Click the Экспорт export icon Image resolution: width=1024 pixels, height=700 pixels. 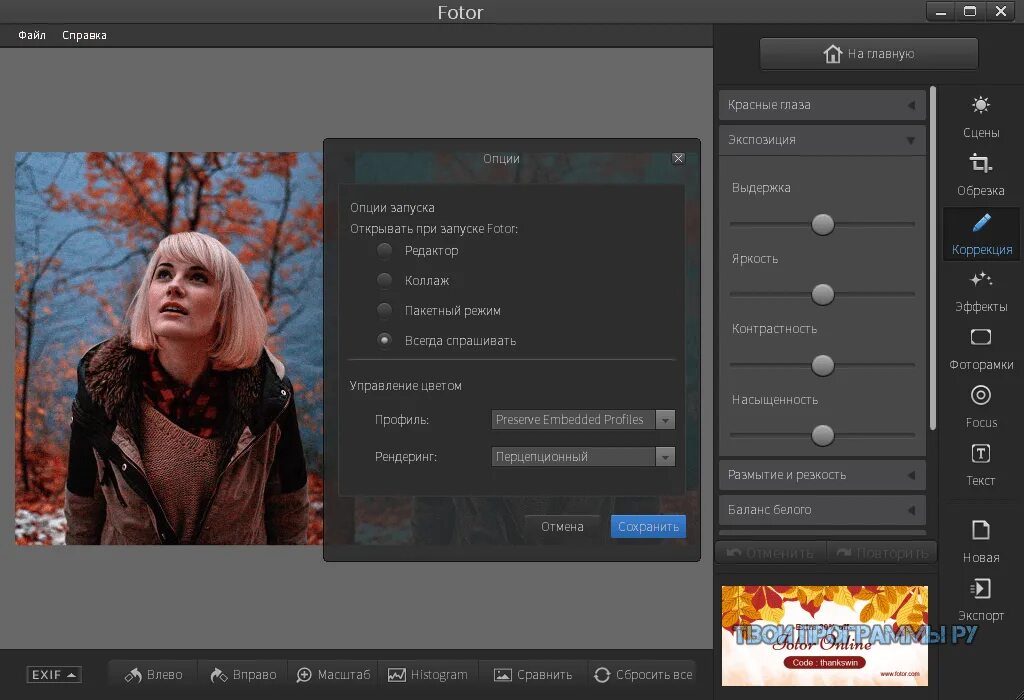(x=980, y=588)
